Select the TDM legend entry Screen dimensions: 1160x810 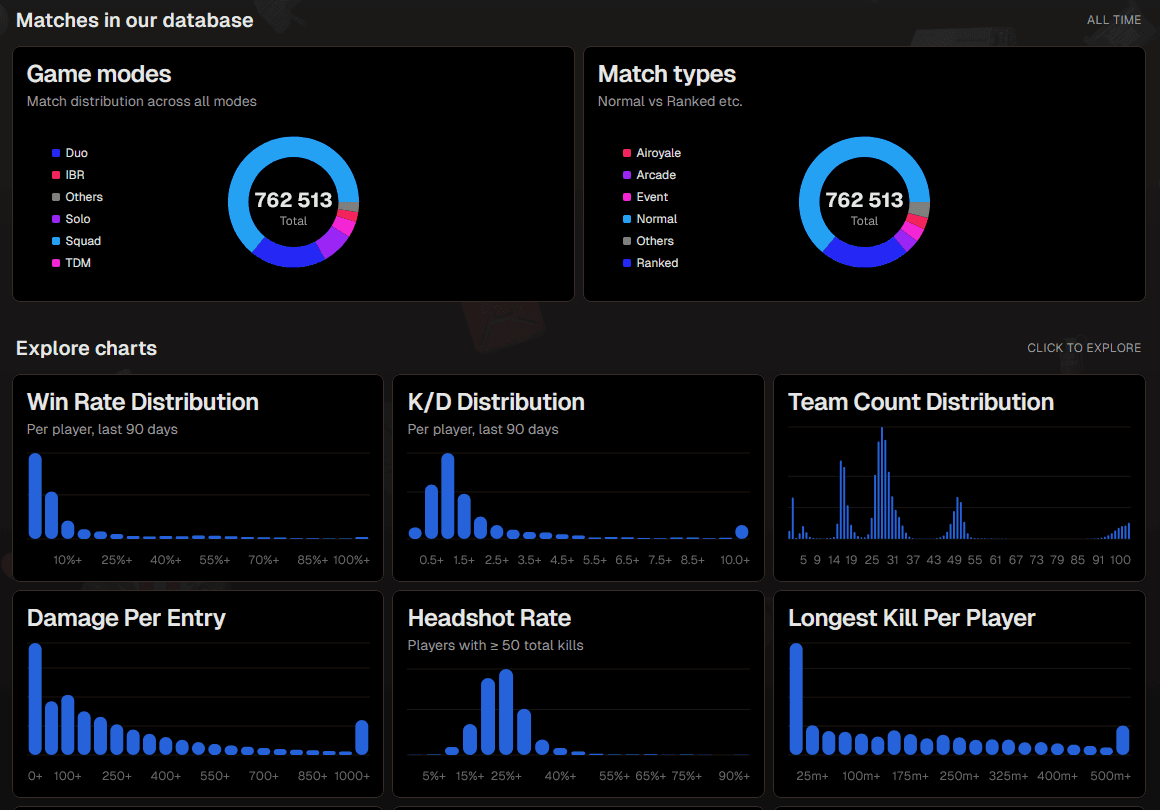77,263
